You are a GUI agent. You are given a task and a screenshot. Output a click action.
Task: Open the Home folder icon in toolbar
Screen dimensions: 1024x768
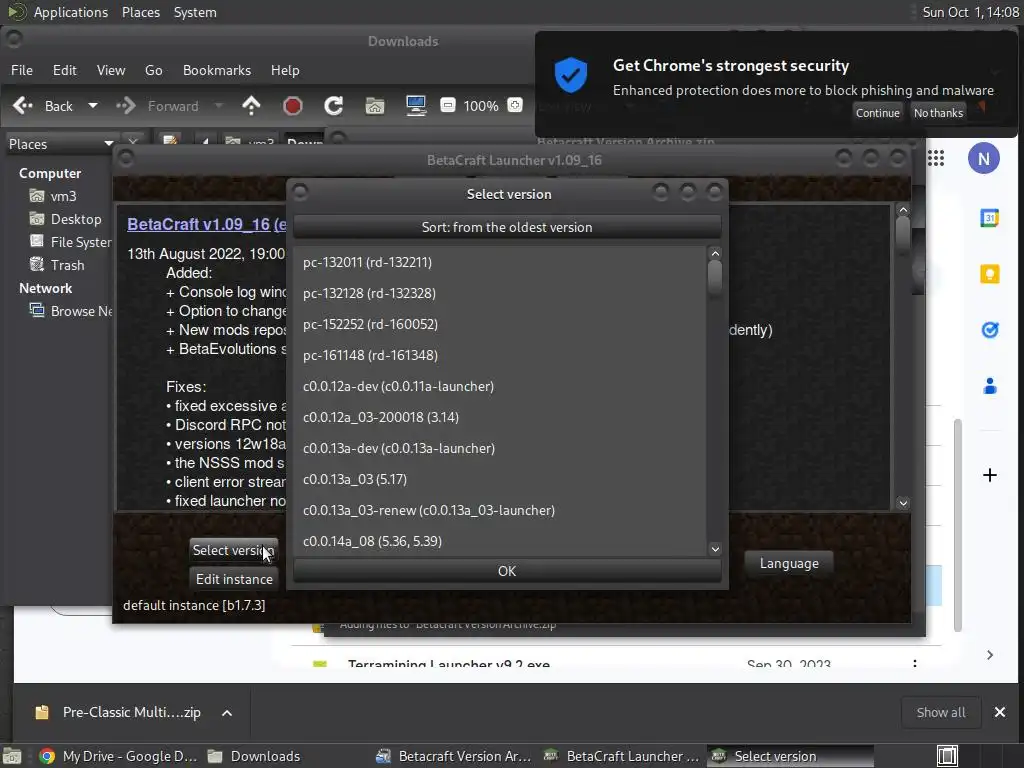pyautogui.click(x=375, y=106)
